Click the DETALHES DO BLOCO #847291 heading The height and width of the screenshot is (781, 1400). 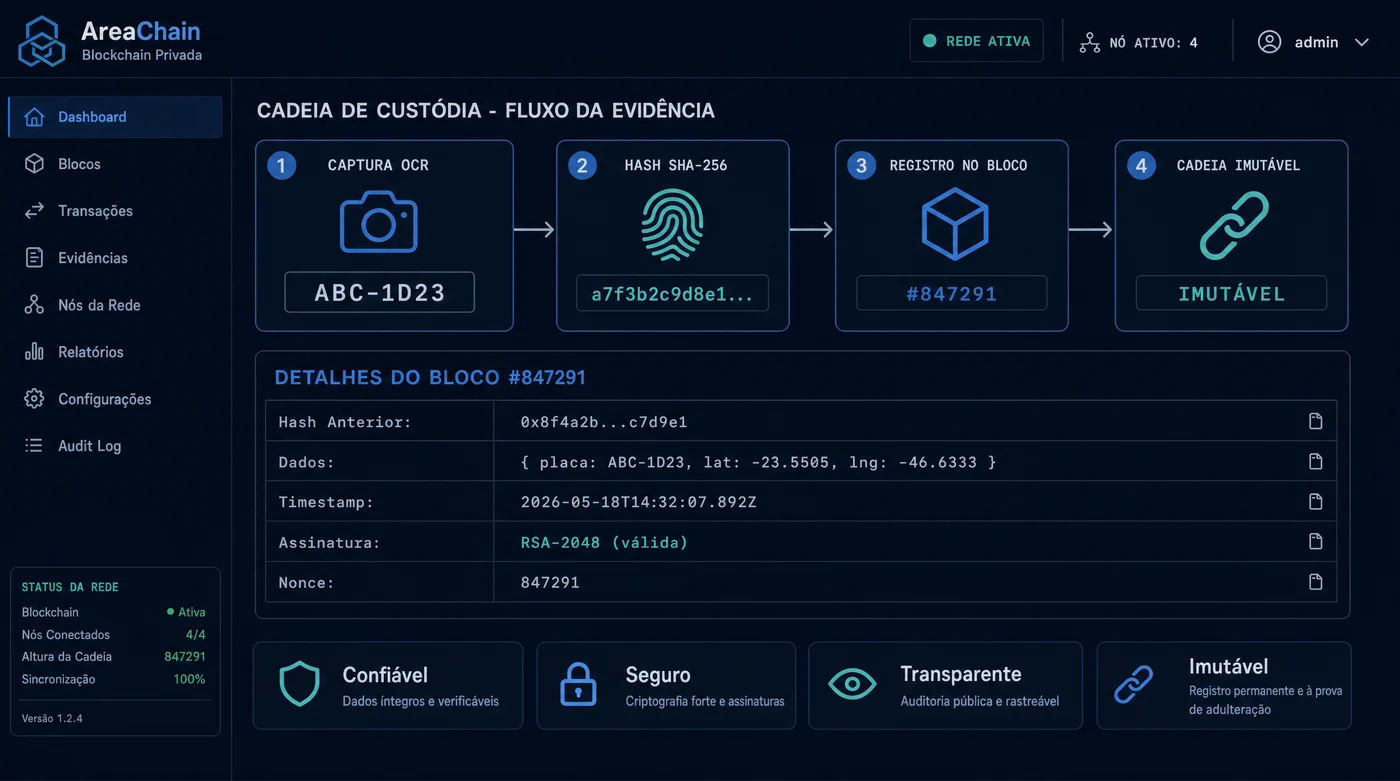coord(430,377)
